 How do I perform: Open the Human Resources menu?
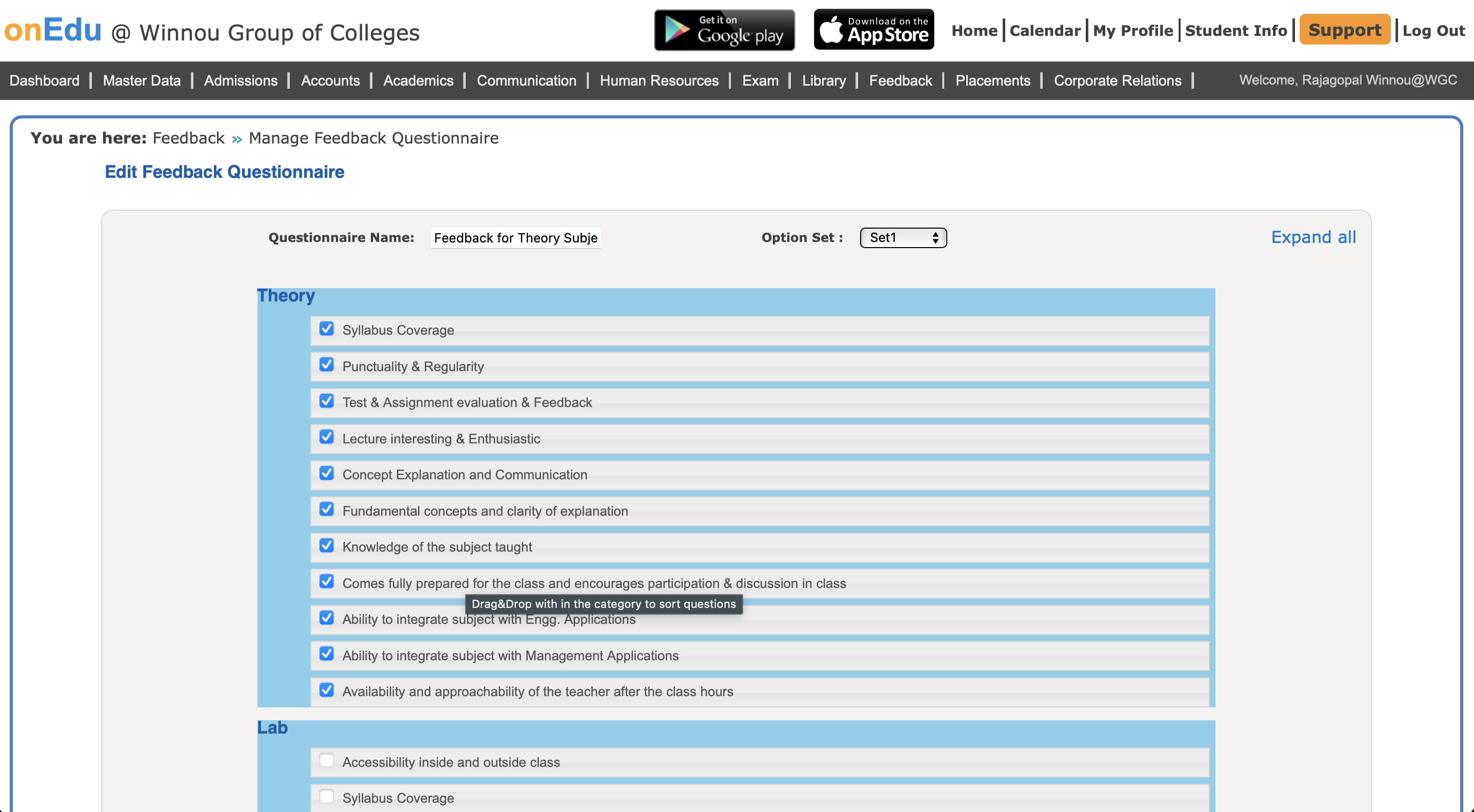point(659,80)
